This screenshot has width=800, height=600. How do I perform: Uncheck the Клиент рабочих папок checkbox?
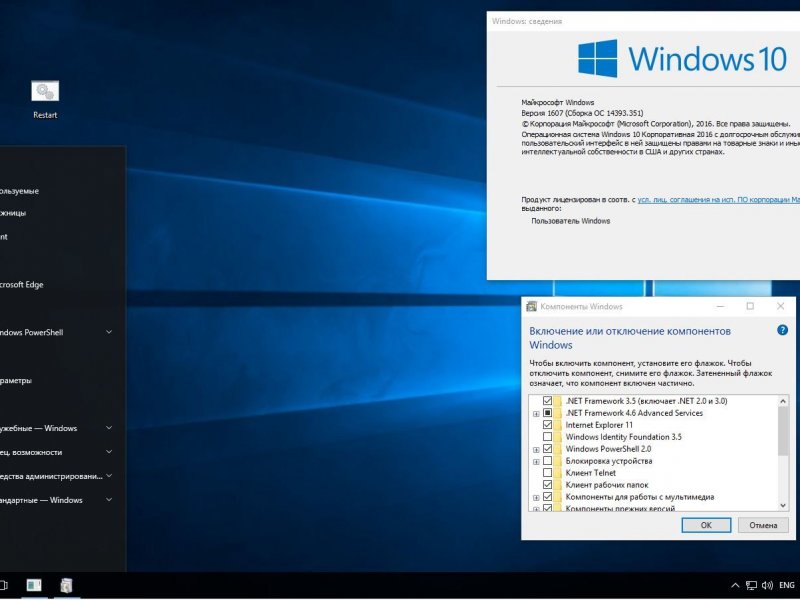547,485
